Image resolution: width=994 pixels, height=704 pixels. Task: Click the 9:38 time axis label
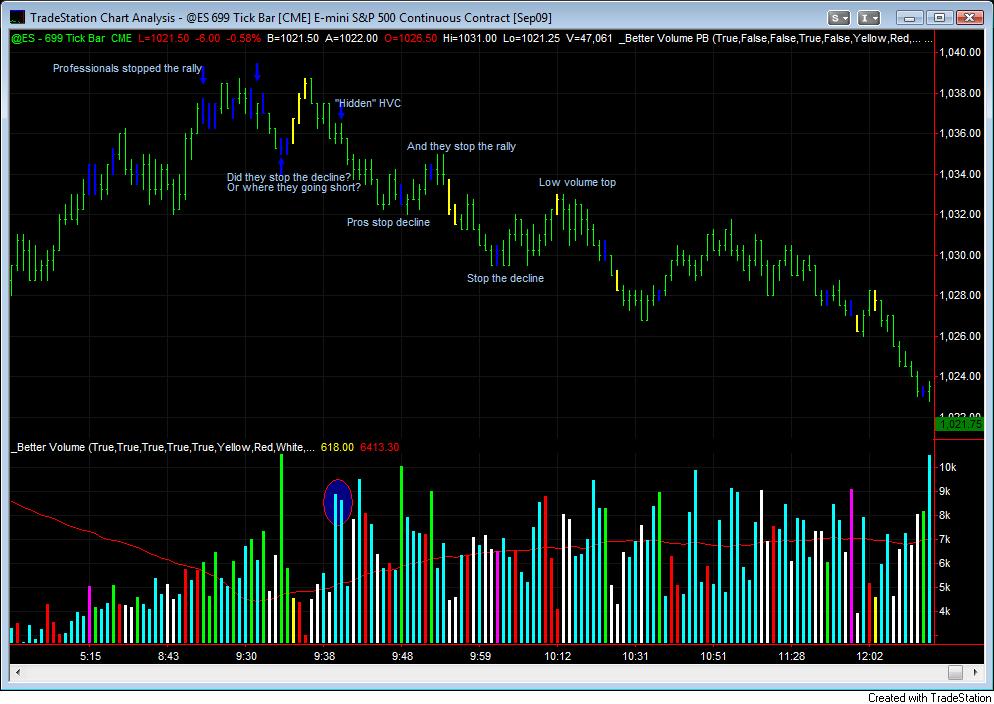[324, 656]
